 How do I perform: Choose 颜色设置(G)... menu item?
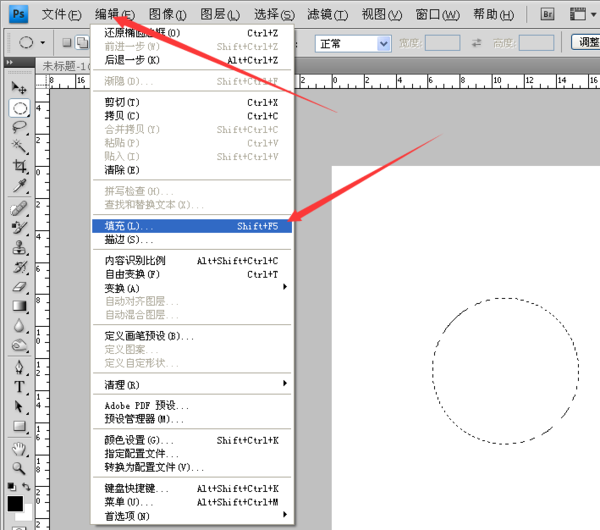coord(192,440)
